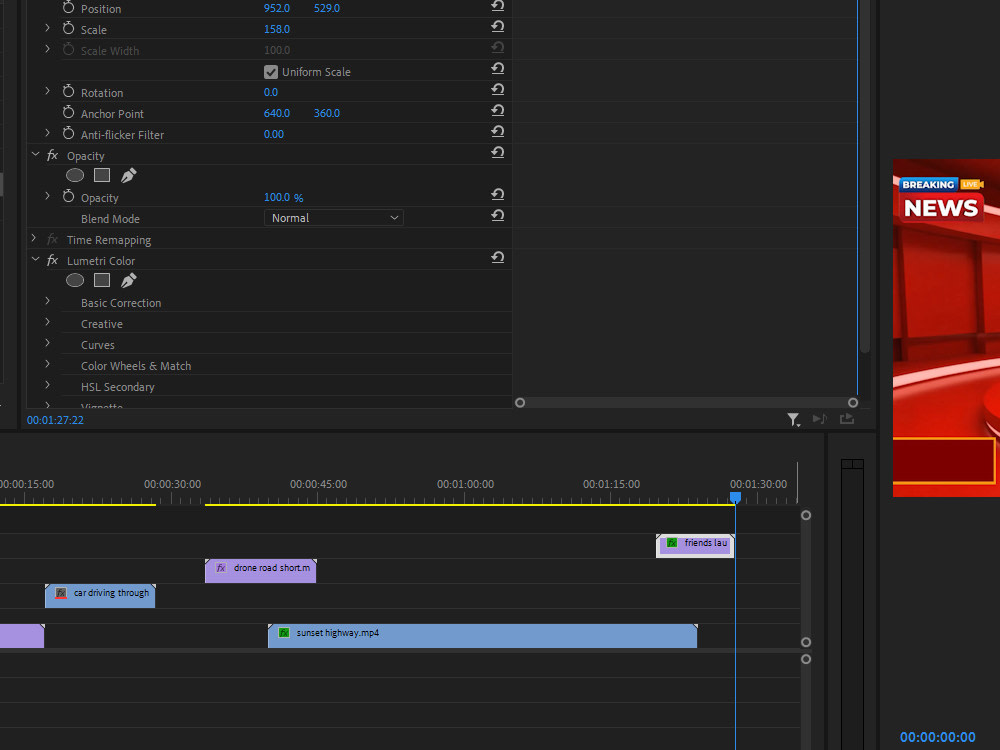Expand Color Wheels & Match section

click(47, 365)
